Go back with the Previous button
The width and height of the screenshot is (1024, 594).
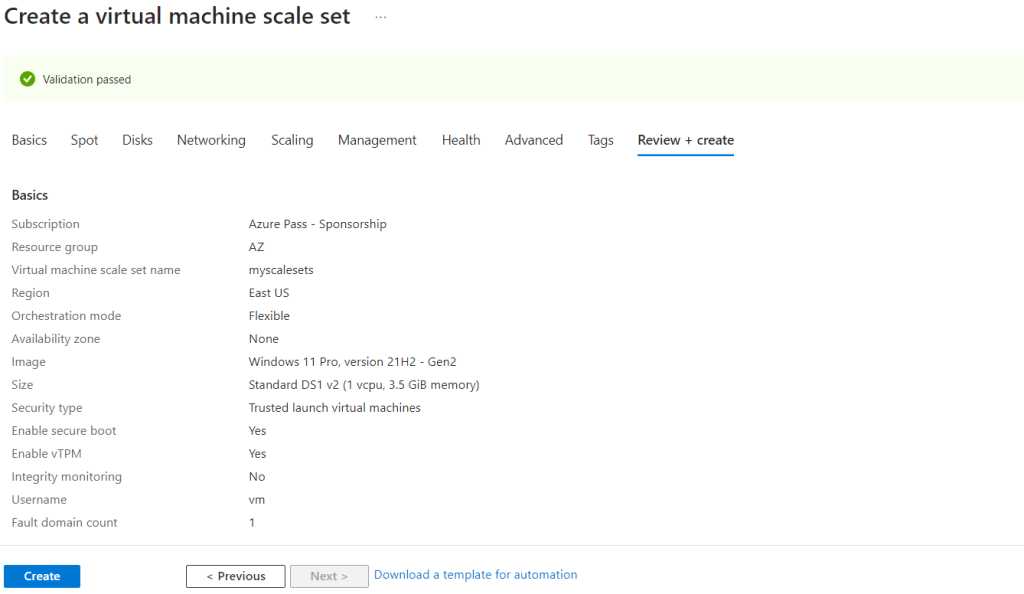(x=236, y=576)
